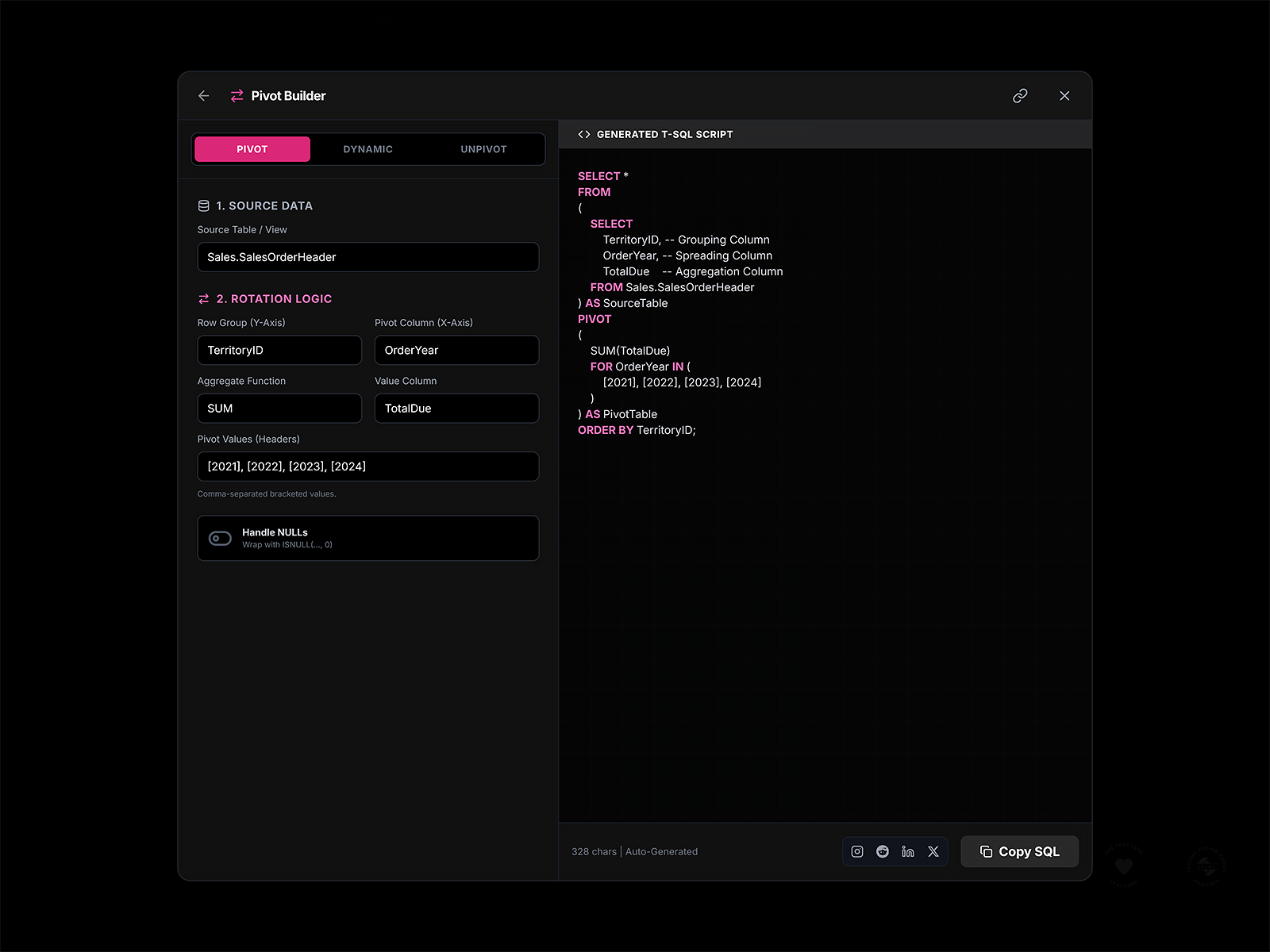Click the back arrow in the header
Viewport: 1270px width, 952px height.
pos(203,95)
